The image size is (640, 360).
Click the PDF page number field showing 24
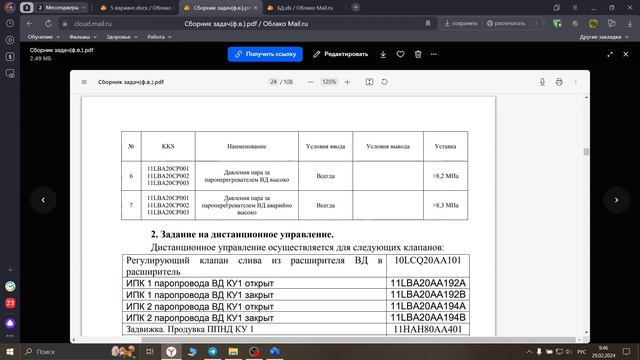[273, 82]
